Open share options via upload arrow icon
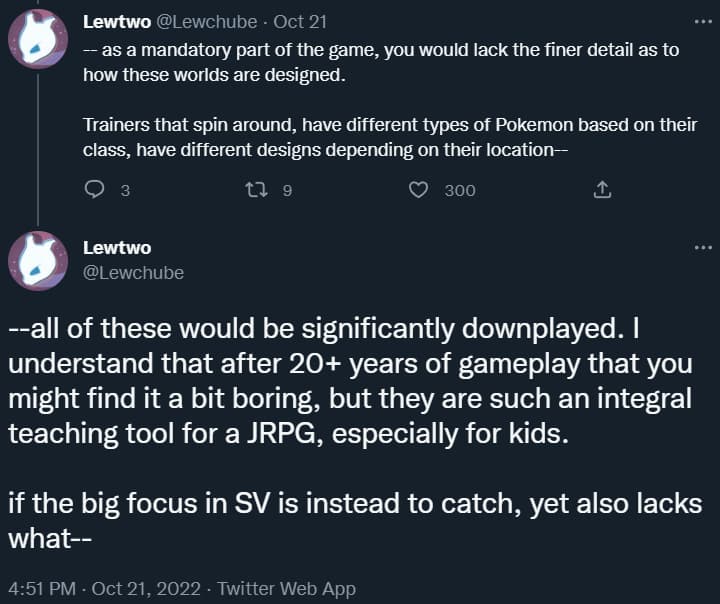 click(602, 189)
